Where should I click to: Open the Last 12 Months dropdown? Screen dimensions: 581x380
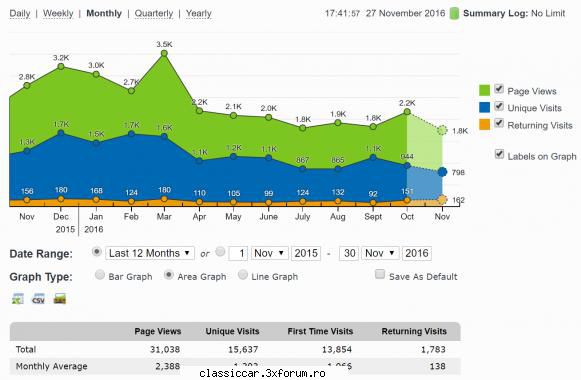[x=150, y=253]
